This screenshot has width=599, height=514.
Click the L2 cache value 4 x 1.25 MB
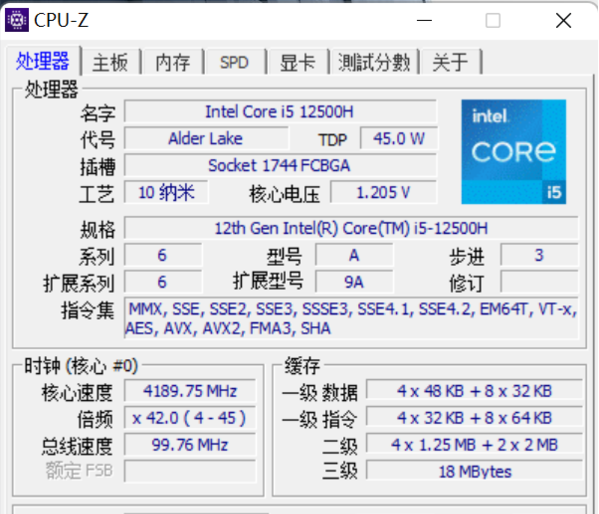(474, 445)
